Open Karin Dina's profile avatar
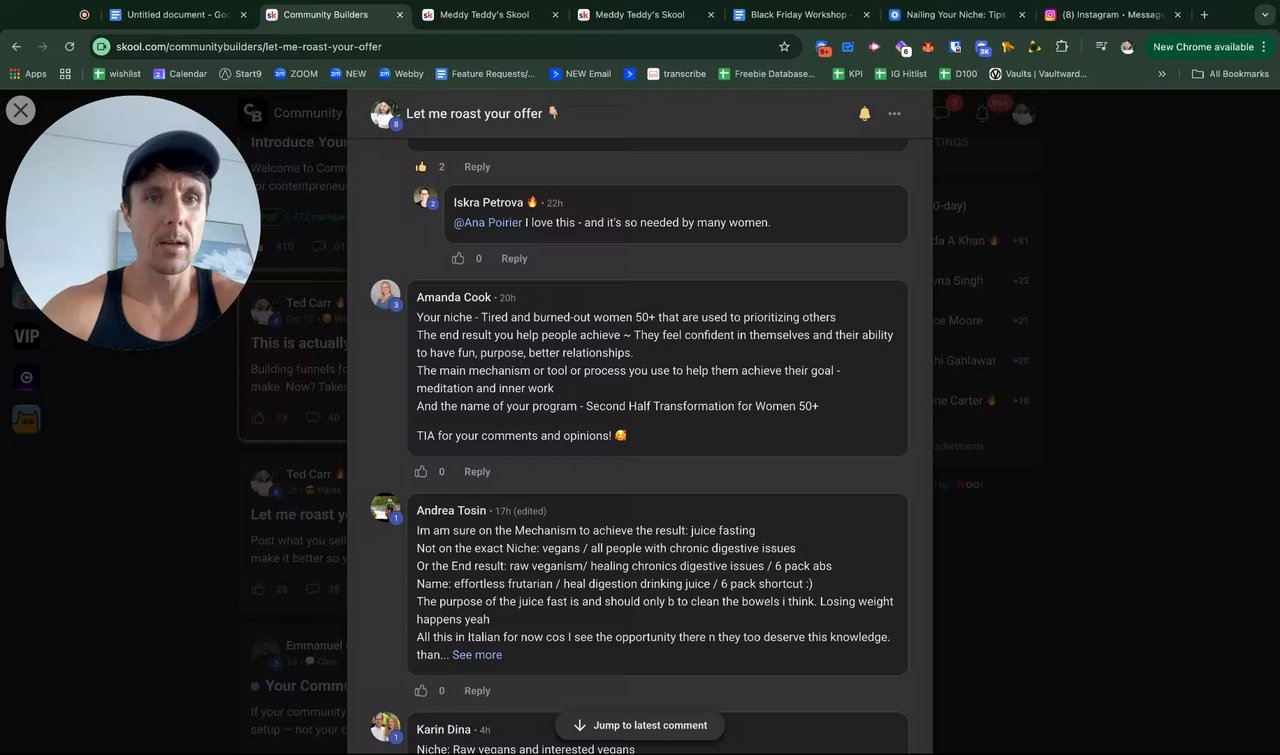Viewport: 1280px width, 755px height. click(x=386, y=726)
